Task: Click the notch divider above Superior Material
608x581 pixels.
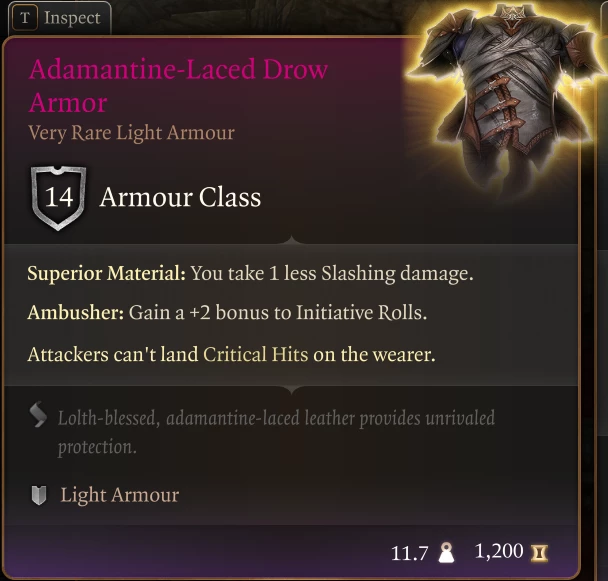Action: [291, 239]
